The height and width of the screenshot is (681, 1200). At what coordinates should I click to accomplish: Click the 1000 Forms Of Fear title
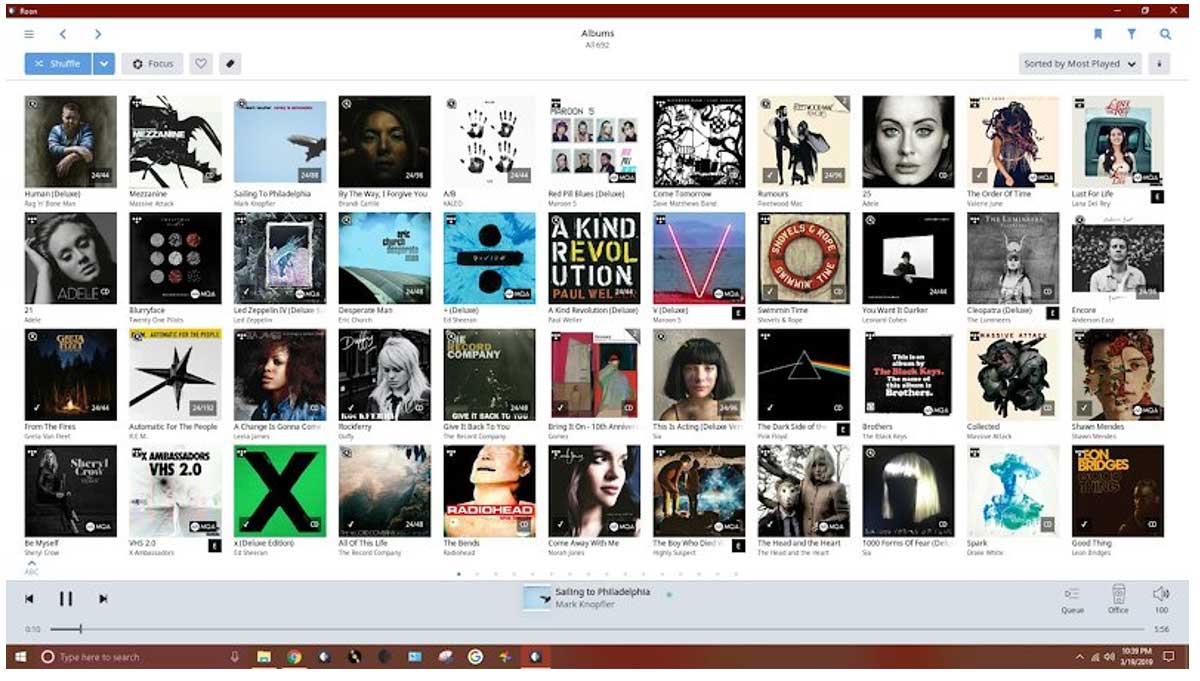[x=908, y=543]
